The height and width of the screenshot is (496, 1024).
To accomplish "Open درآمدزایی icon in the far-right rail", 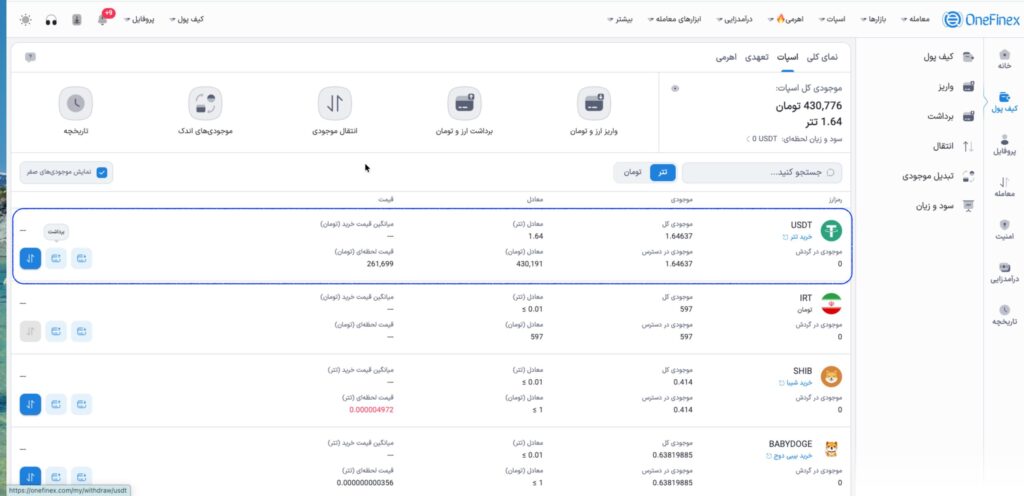I will pyautogui.click(x=1004, y=273).
